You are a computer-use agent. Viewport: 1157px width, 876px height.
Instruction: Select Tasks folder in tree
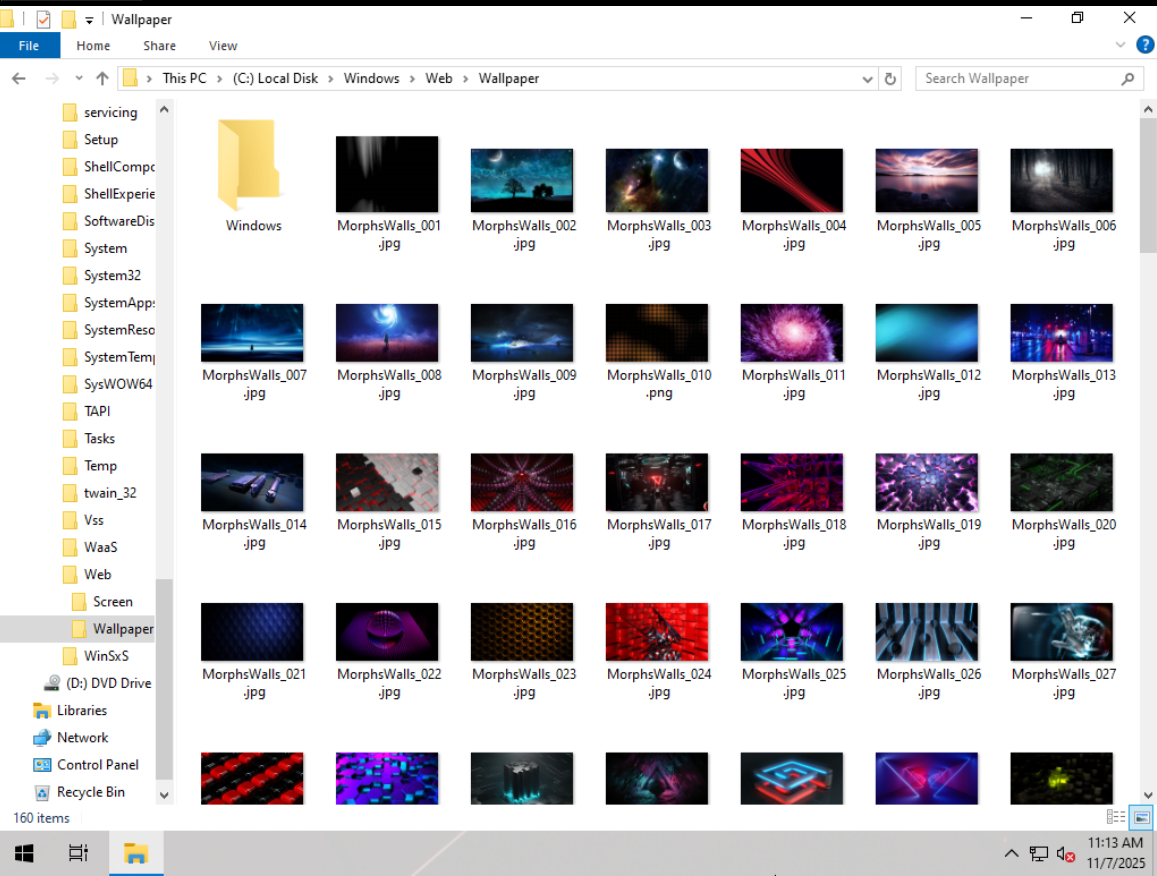coord(89,438)
